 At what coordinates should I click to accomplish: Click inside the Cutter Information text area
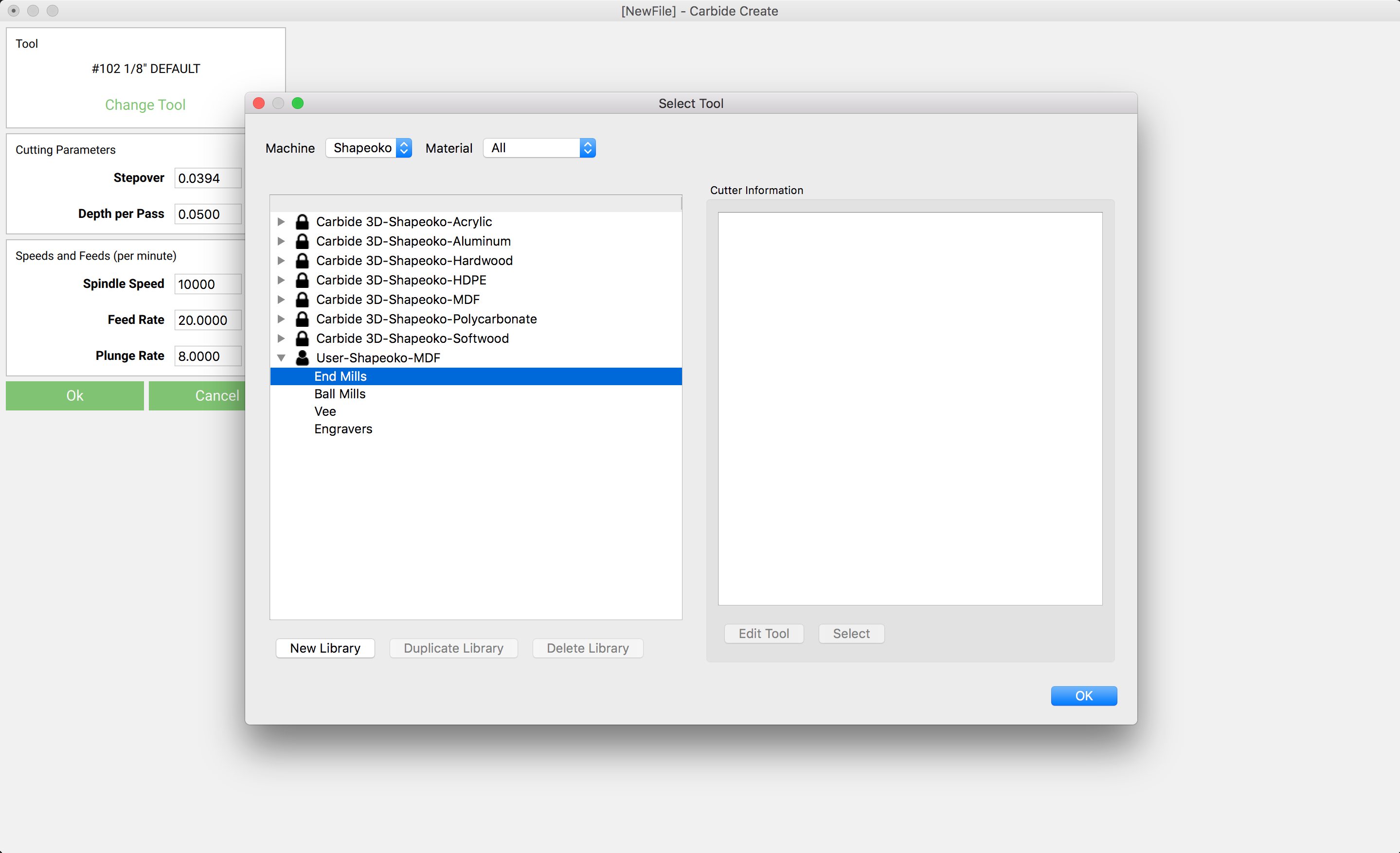click(x=910, y=409)
